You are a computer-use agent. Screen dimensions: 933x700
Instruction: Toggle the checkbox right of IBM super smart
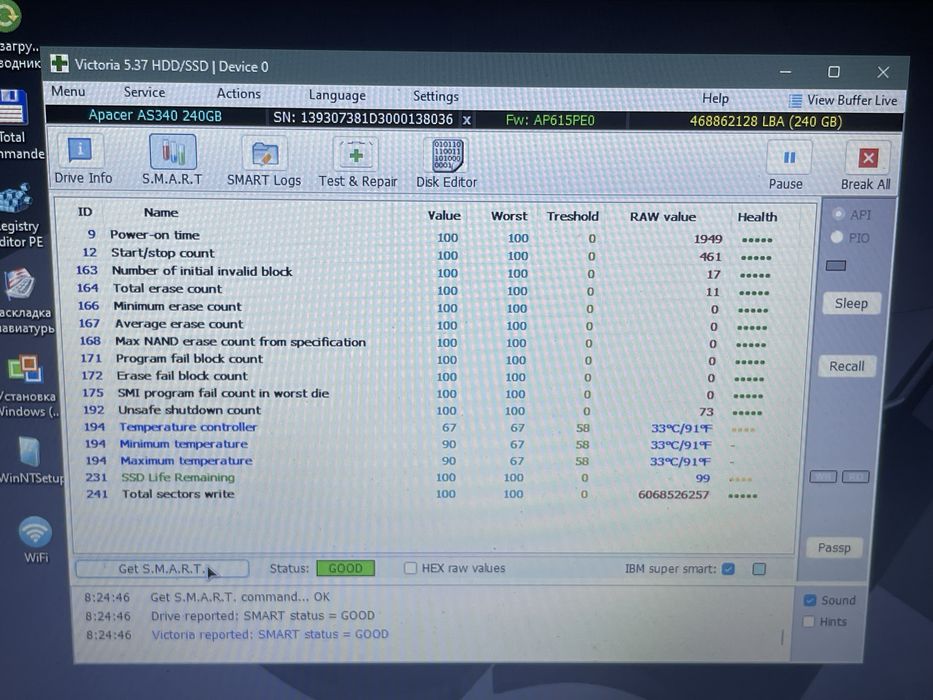pyautogui.click(x=759, y=569)
